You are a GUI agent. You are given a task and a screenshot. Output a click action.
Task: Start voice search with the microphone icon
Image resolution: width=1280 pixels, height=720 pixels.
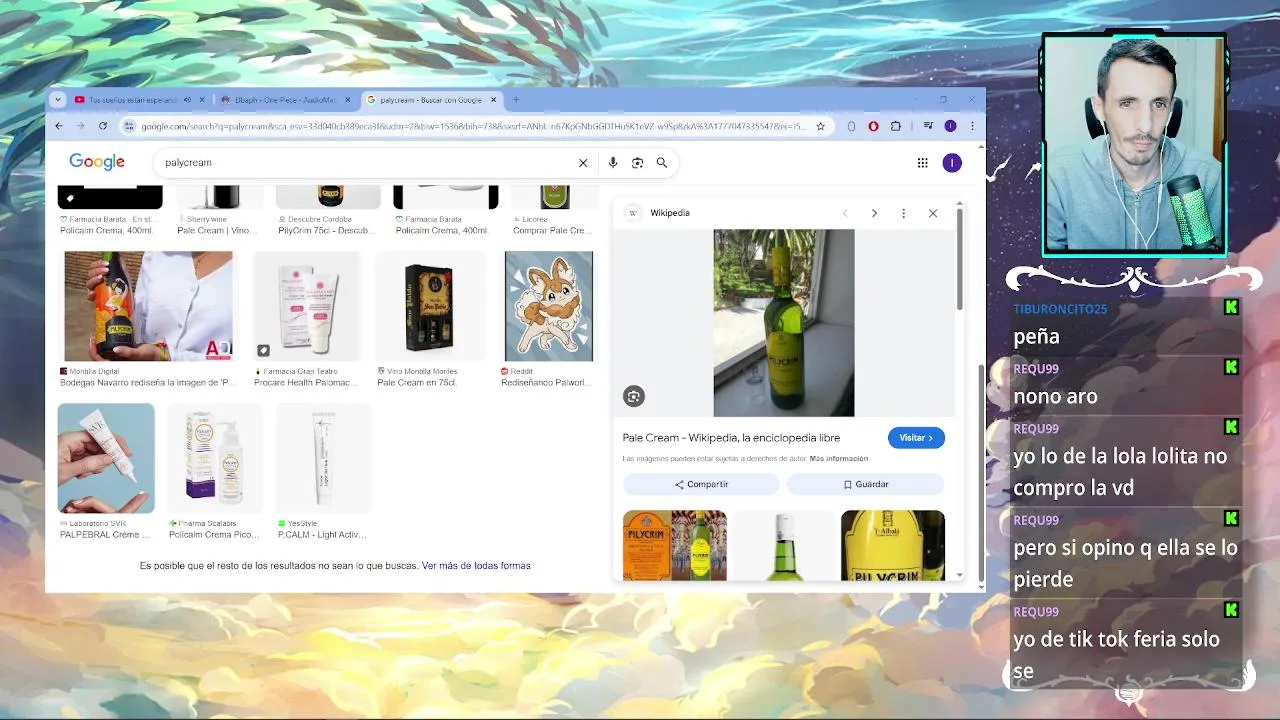pyautogui.click(x=613, y=162)
